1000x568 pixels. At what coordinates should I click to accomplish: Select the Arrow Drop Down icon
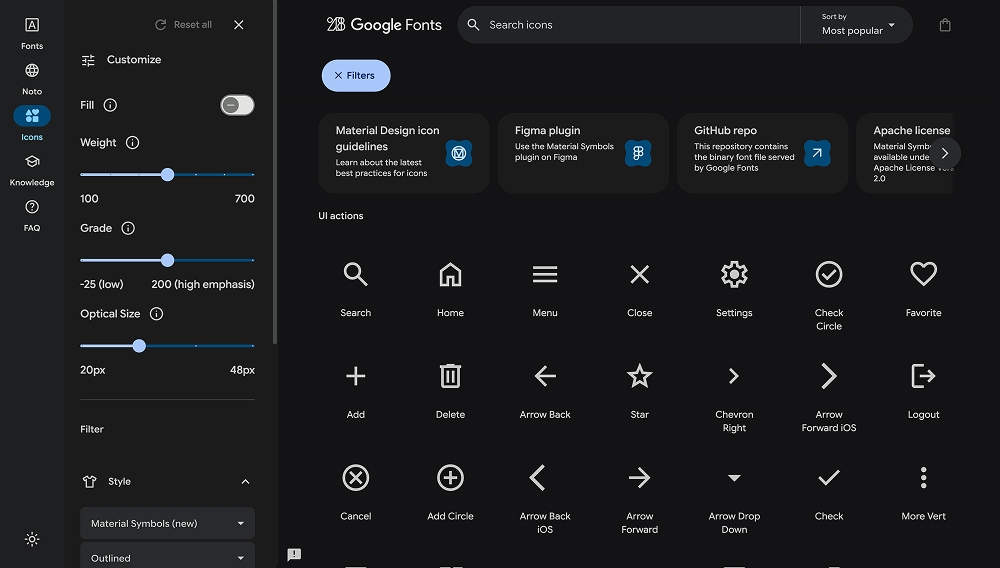(x=734, y=477)
